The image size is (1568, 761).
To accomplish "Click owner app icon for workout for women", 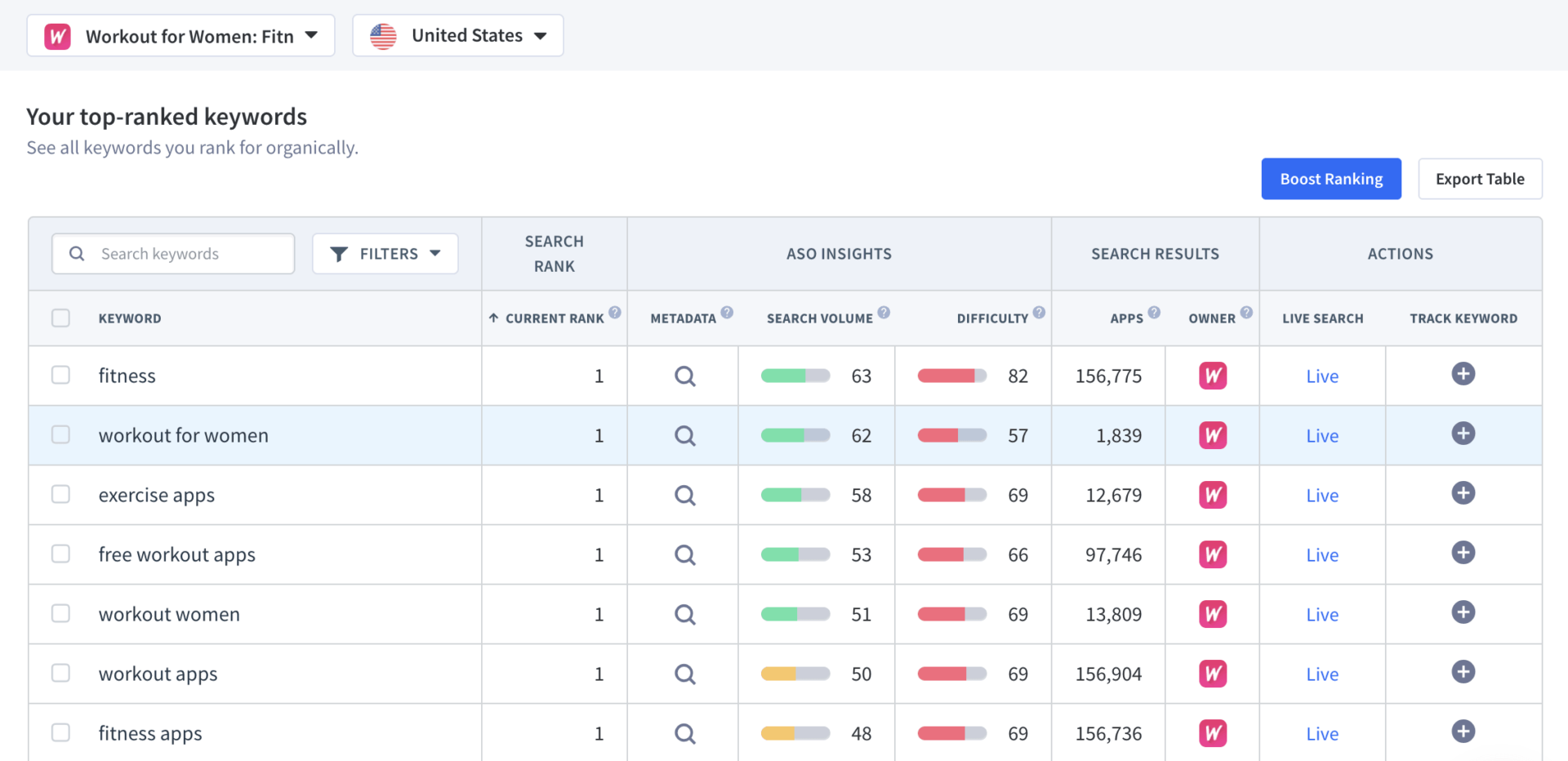I will (x=1213, y=435).
